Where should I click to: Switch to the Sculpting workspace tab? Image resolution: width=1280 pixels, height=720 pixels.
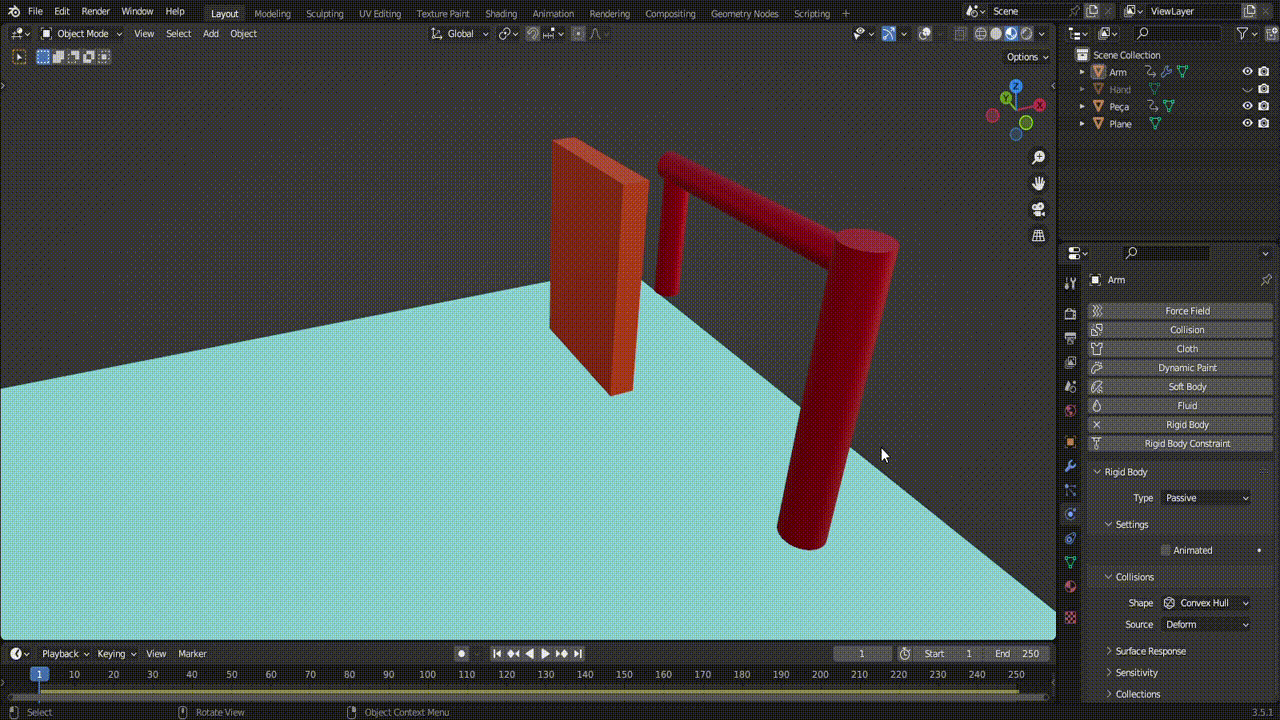click(324, 14)
